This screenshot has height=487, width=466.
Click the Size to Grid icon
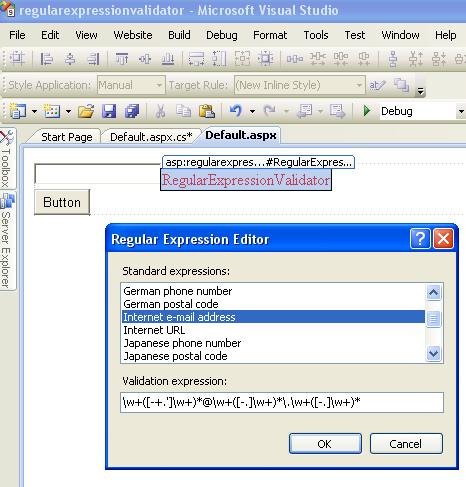(265, 59)
